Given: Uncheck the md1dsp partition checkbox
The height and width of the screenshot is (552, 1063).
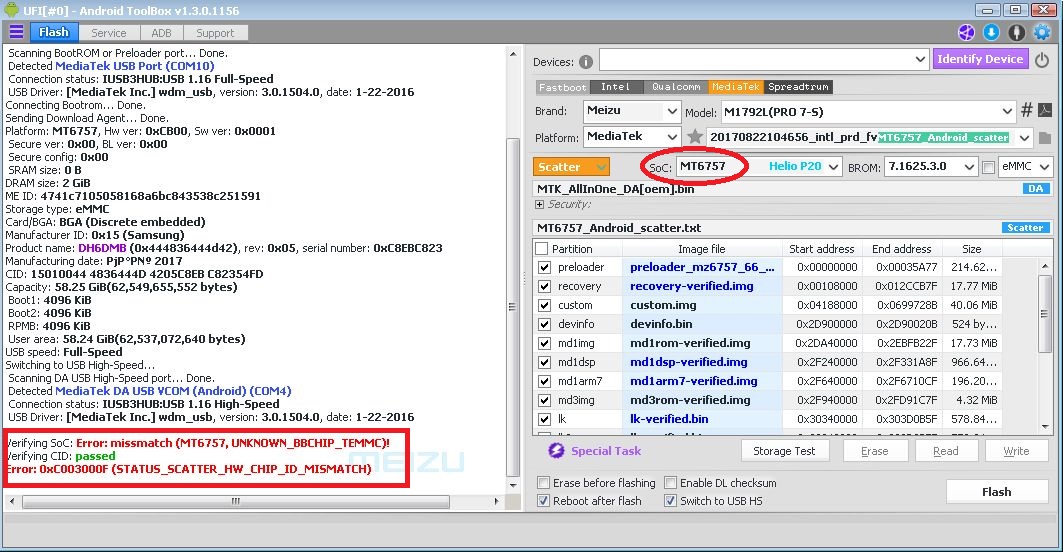Looking at the screenshot, I should coord(544,362).
